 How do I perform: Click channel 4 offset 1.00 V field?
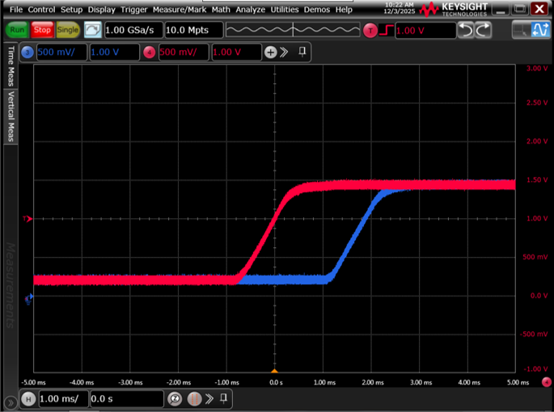(236, 52)
